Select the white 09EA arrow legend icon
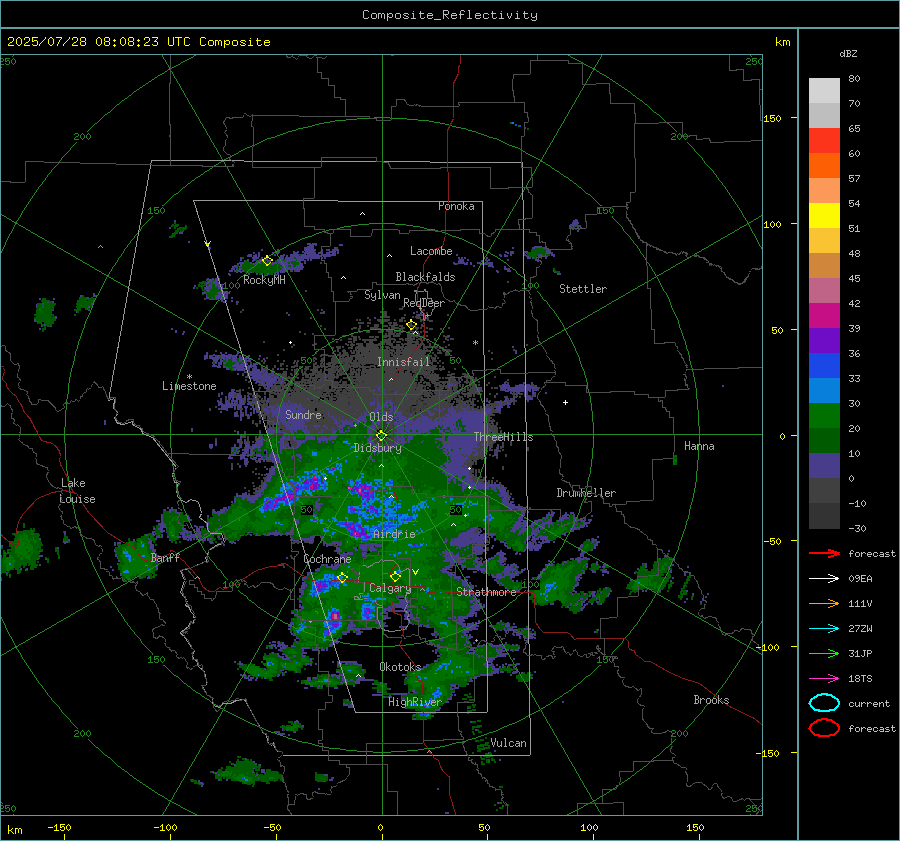This screenshot has height=841, width=900. pos(824,579)
